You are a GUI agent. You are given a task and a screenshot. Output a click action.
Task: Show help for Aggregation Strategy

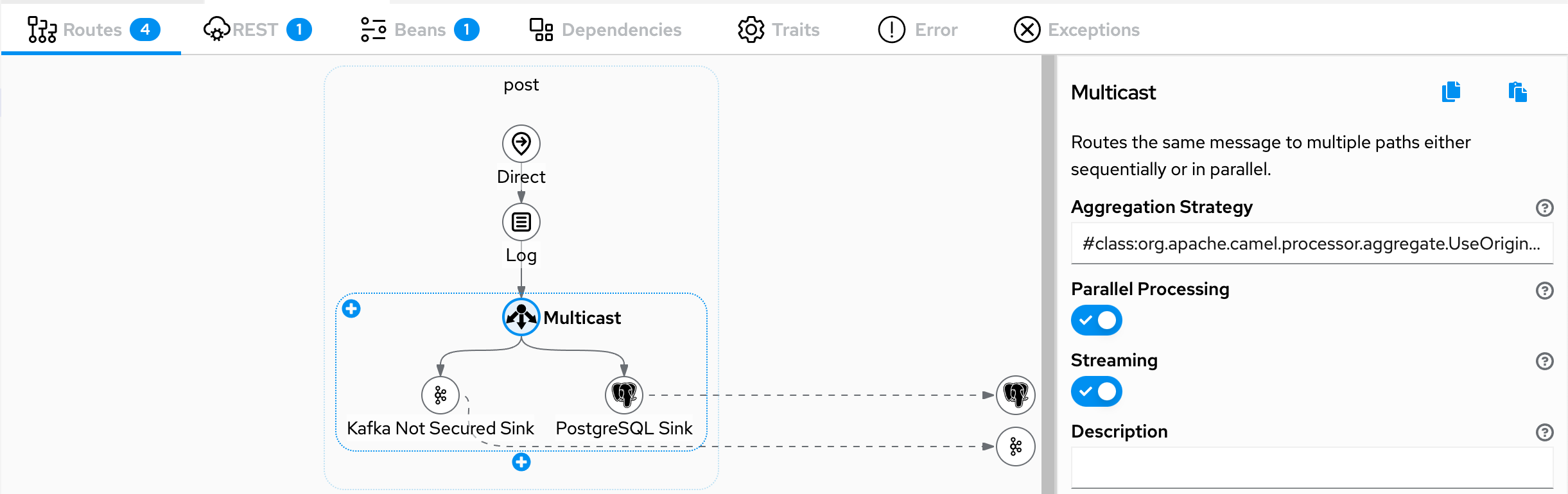click(x=1544, y=208)
